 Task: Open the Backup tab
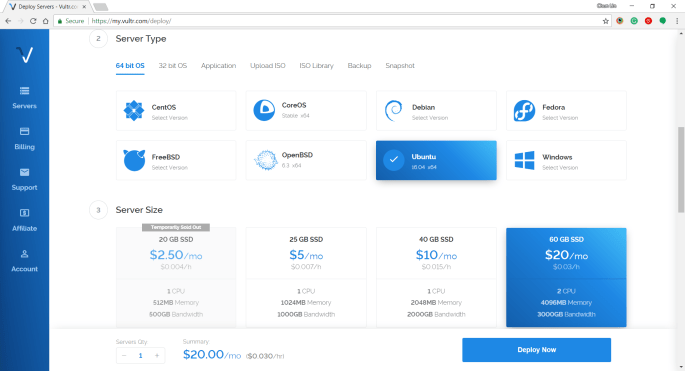pyautogui.click(x=359, y=66)
